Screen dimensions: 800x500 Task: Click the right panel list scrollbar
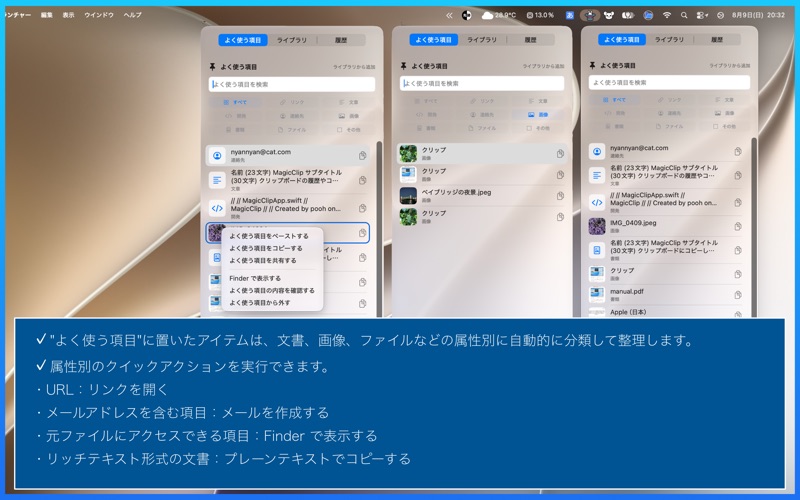click(x=754, y=227)
